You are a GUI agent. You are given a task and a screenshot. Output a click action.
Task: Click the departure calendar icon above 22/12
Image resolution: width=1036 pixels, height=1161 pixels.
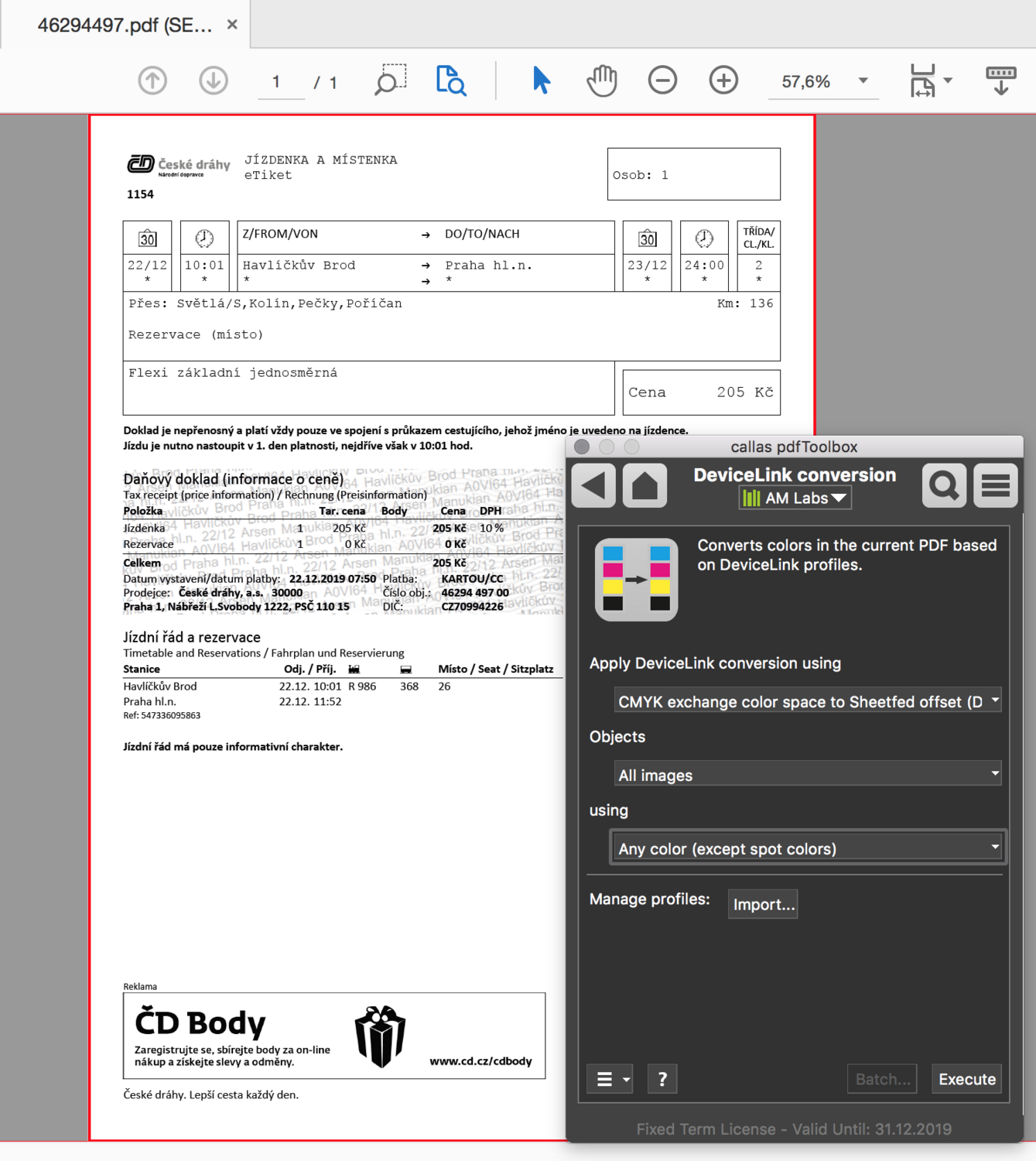point(147,238)
